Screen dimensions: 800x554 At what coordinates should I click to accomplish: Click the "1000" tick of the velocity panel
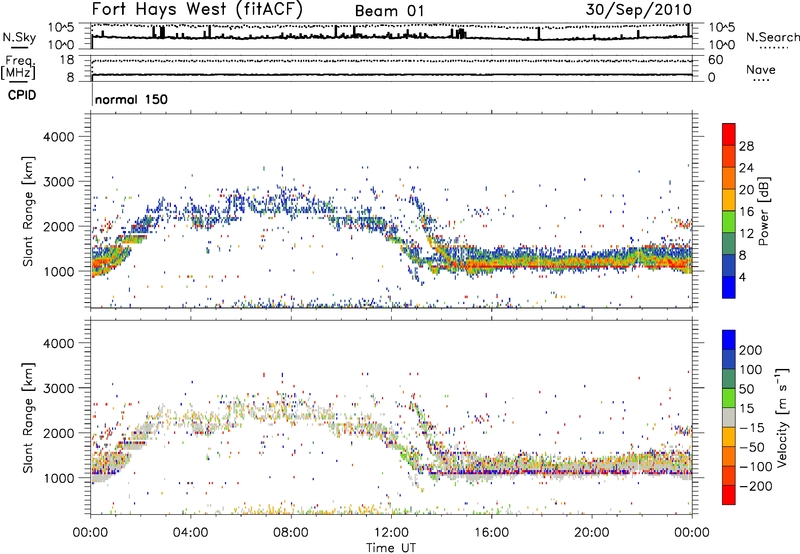pyautogui.click(x=58, y=478)
